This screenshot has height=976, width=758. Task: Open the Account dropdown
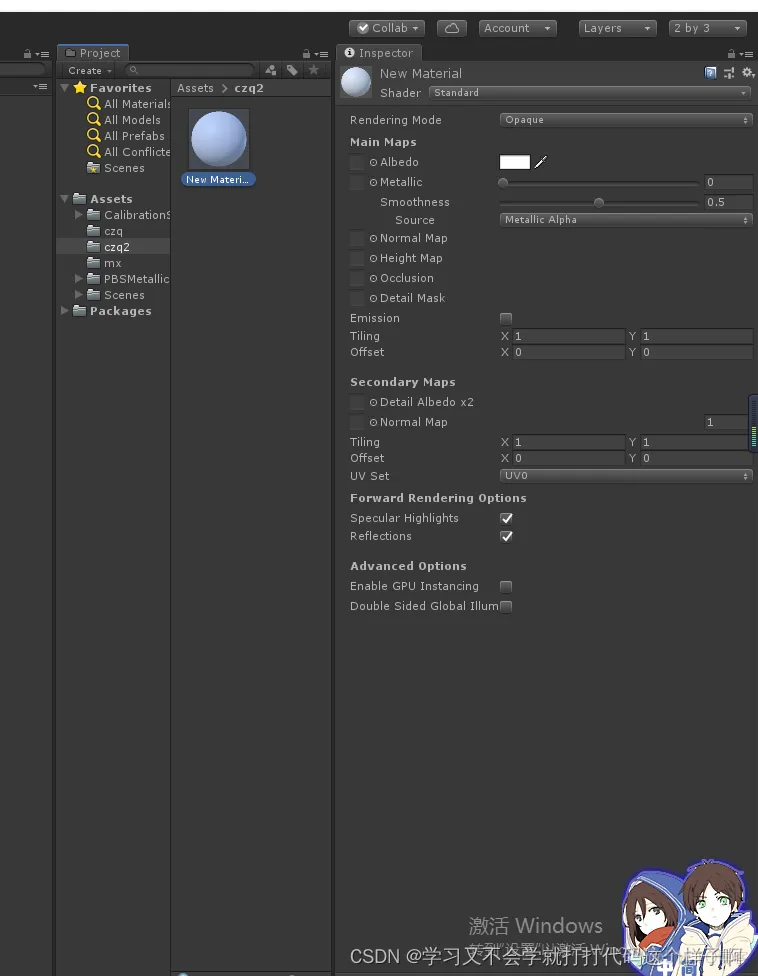click(517, 29)
